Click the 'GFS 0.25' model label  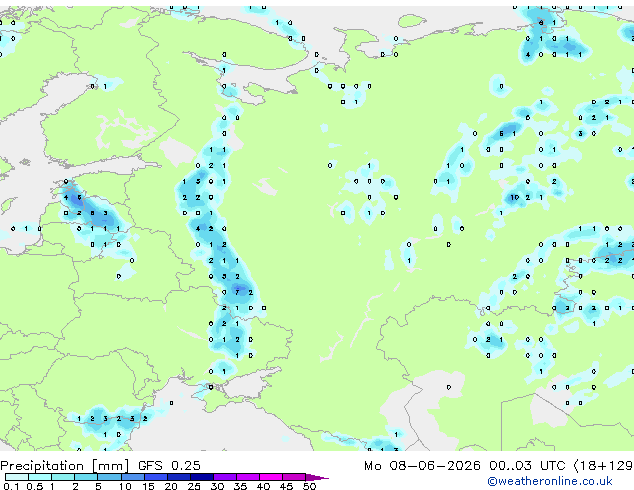coord(169,466)
